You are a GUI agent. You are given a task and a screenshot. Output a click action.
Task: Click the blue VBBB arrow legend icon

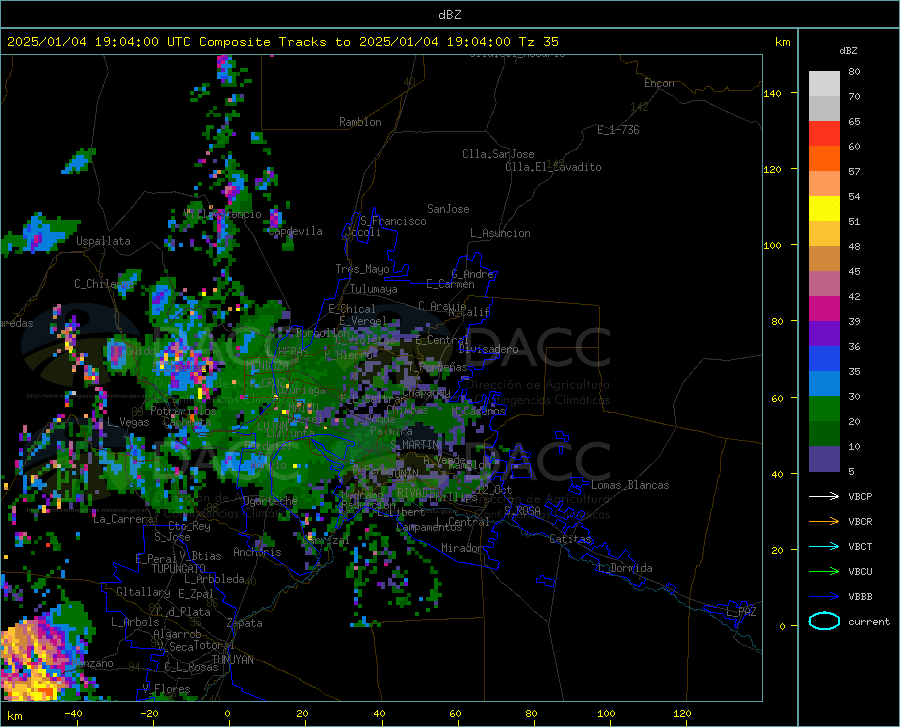point(824,596)
